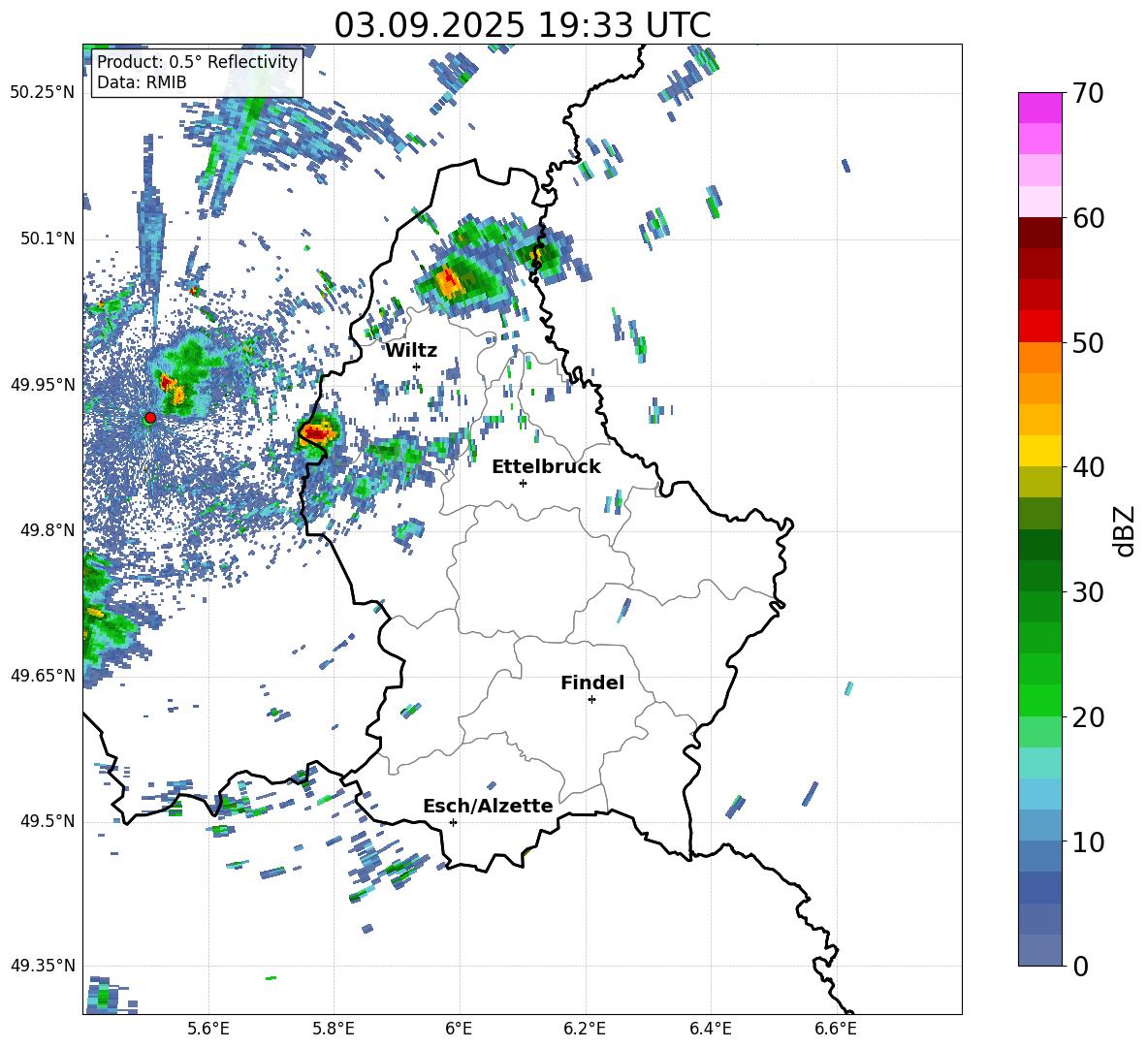The width and height of the screenshot is (1148, 1048).
Task: Click the Wiltz city label
Action: coord(411,351)
